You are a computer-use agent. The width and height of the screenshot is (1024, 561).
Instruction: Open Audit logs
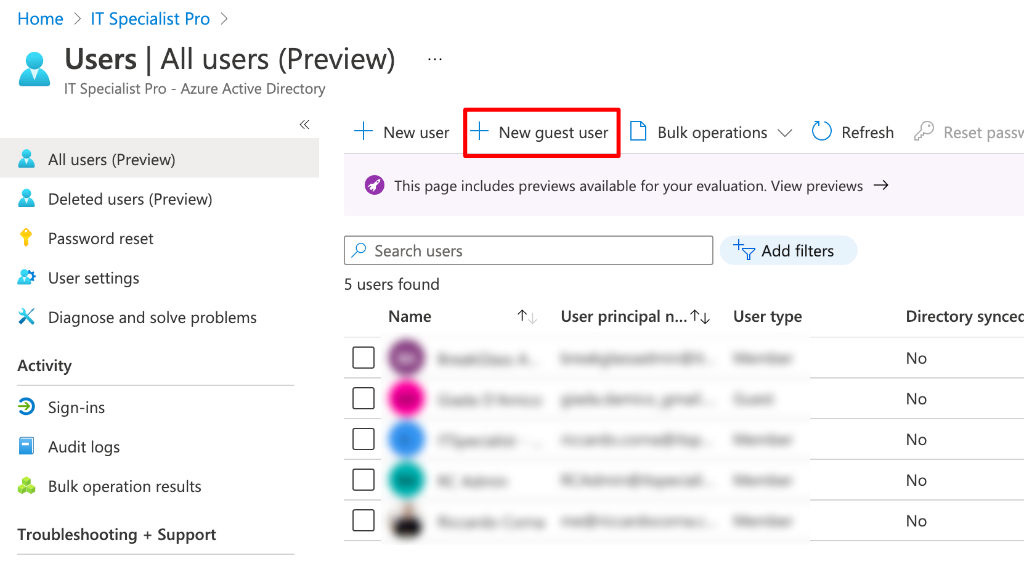(x=84, y=447)
